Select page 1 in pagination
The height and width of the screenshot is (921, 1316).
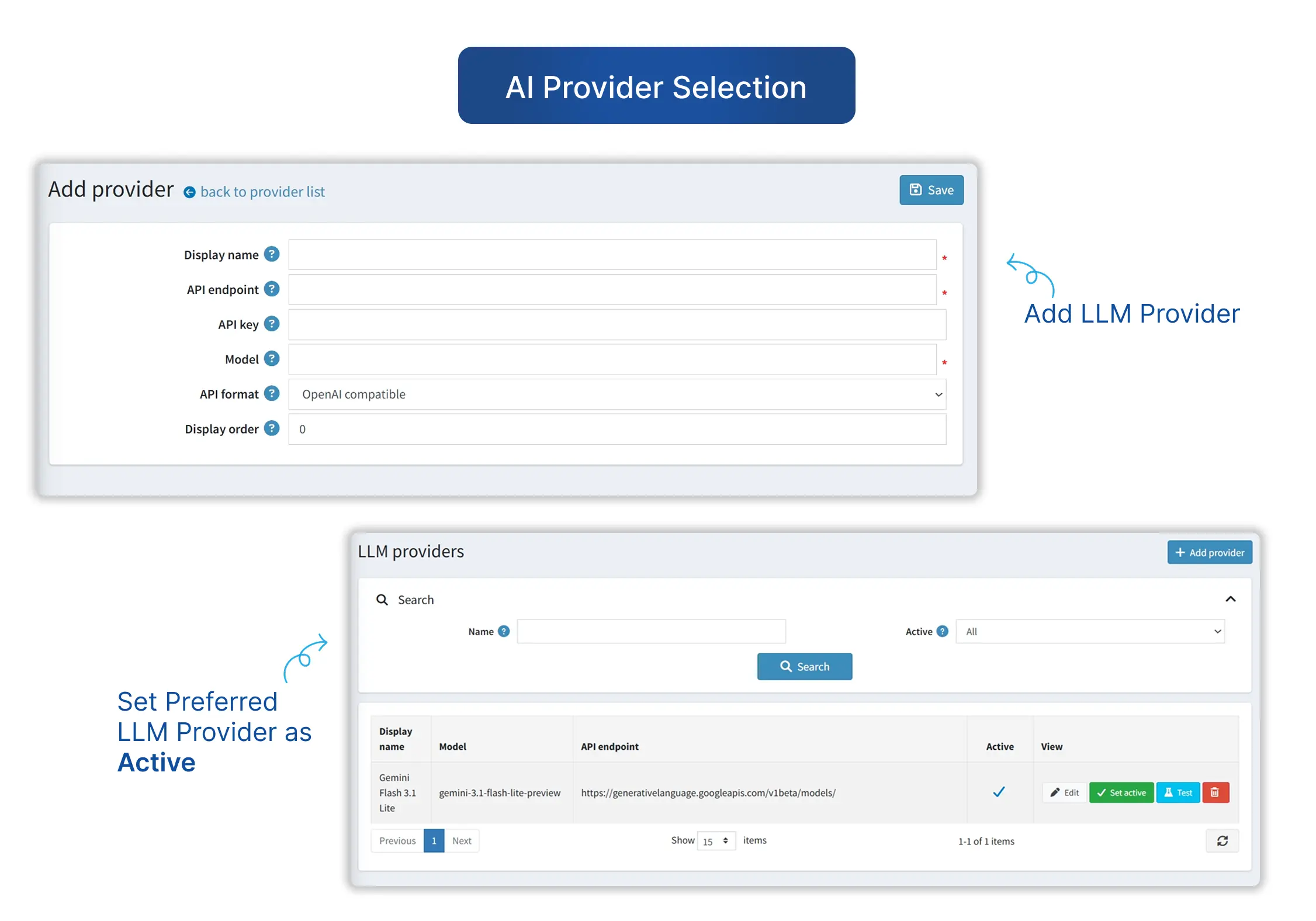[434, 841]
